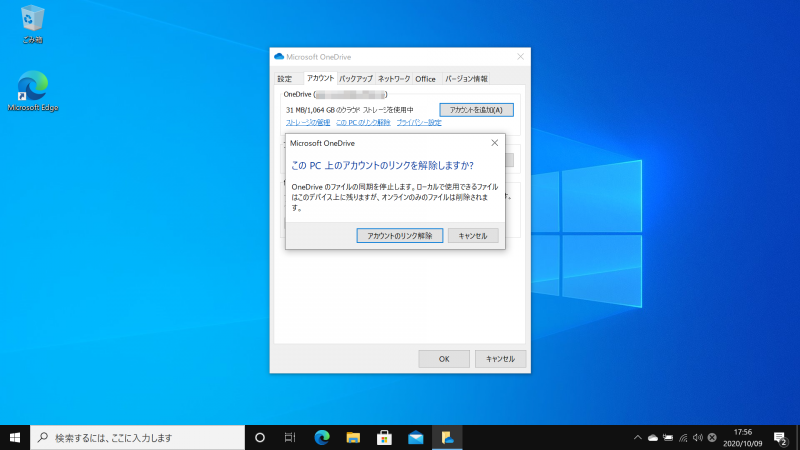
Task: Close the unlink confirmation dialog with X
Action: (x=494, y=143)
